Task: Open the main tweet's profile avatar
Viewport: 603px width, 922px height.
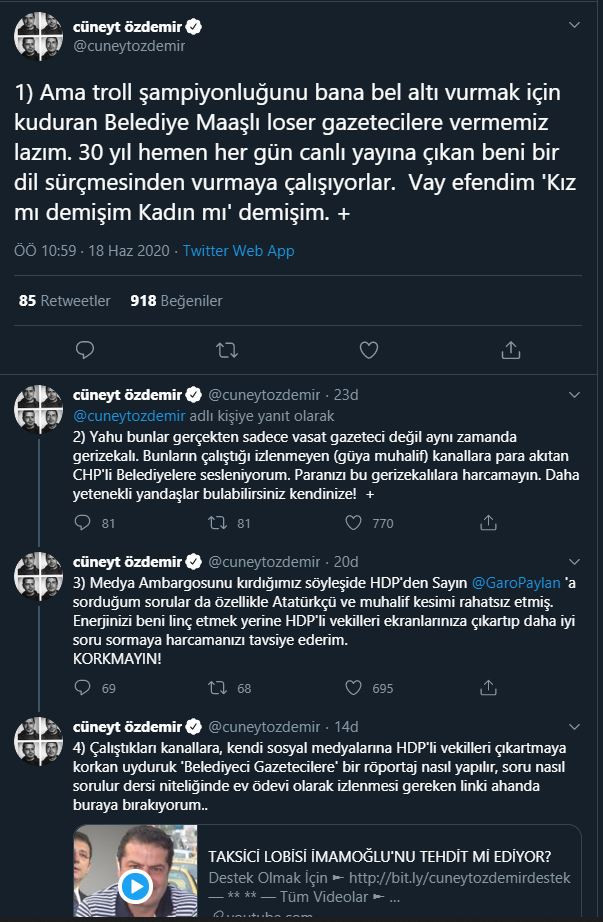Action: (38, 36)
